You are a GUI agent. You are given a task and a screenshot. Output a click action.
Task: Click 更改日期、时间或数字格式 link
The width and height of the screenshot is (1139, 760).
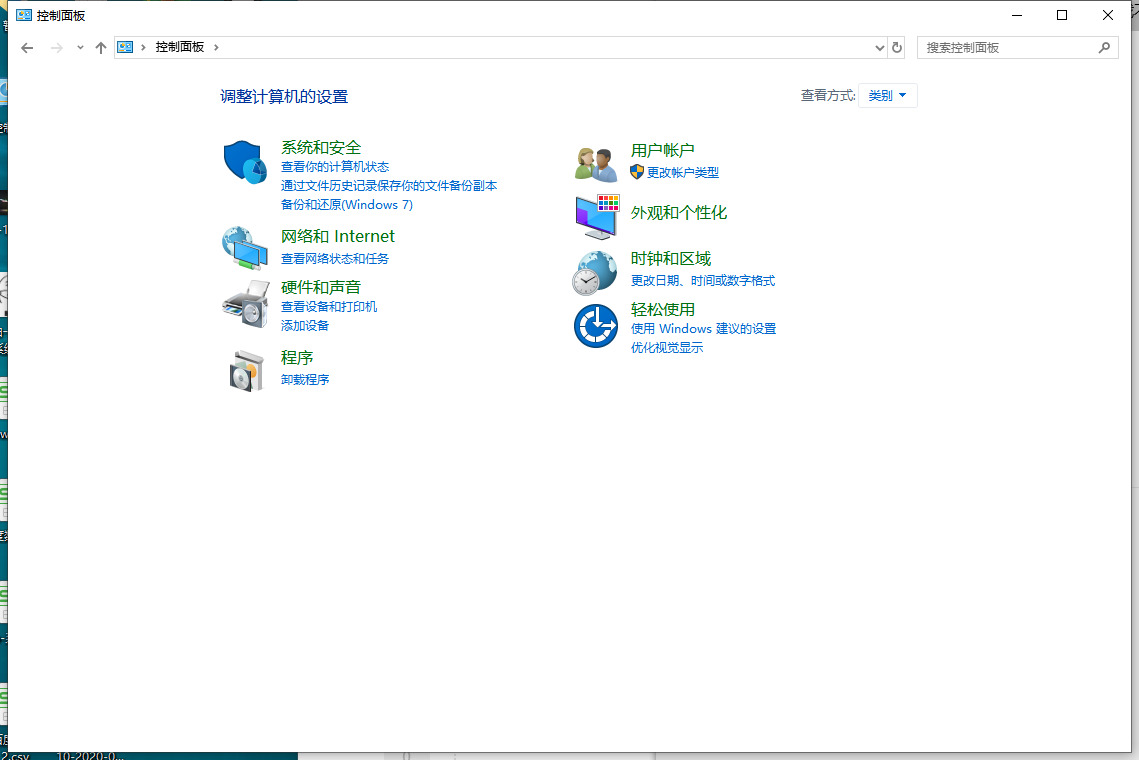pyautogui.click(x=702, y=280)
